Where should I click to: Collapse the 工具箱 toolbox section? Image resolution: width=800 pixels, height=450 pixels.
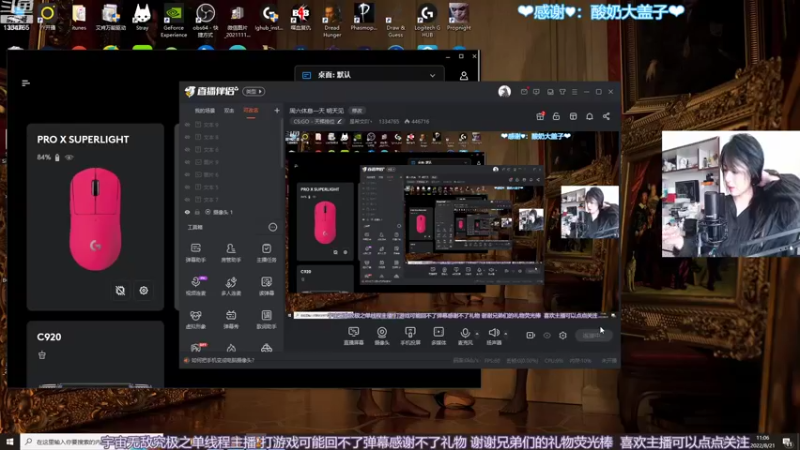coord(273,227)
